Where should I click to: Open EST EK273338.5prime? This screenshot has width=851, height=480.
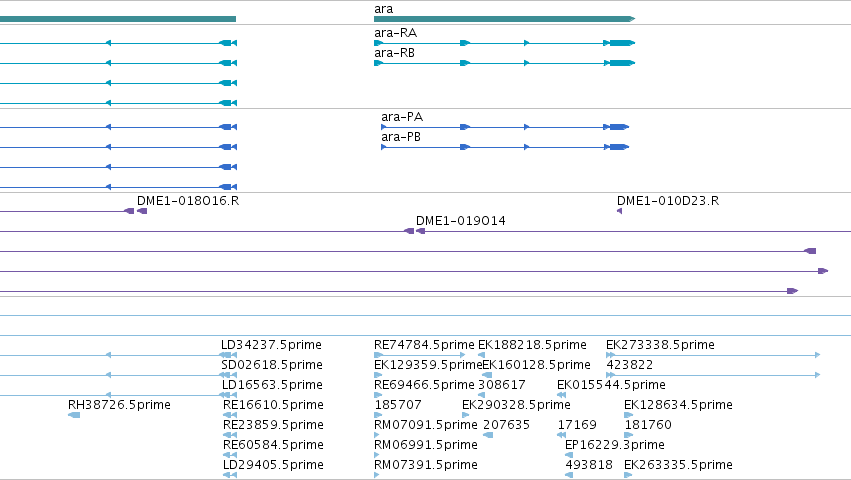click(x=661, y=345)
